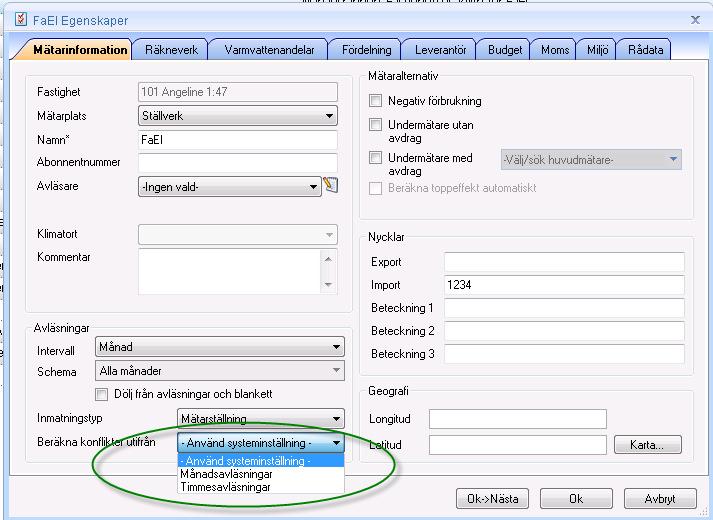
Task: Open the Leverantör tab
Action: tap(440, 50)
